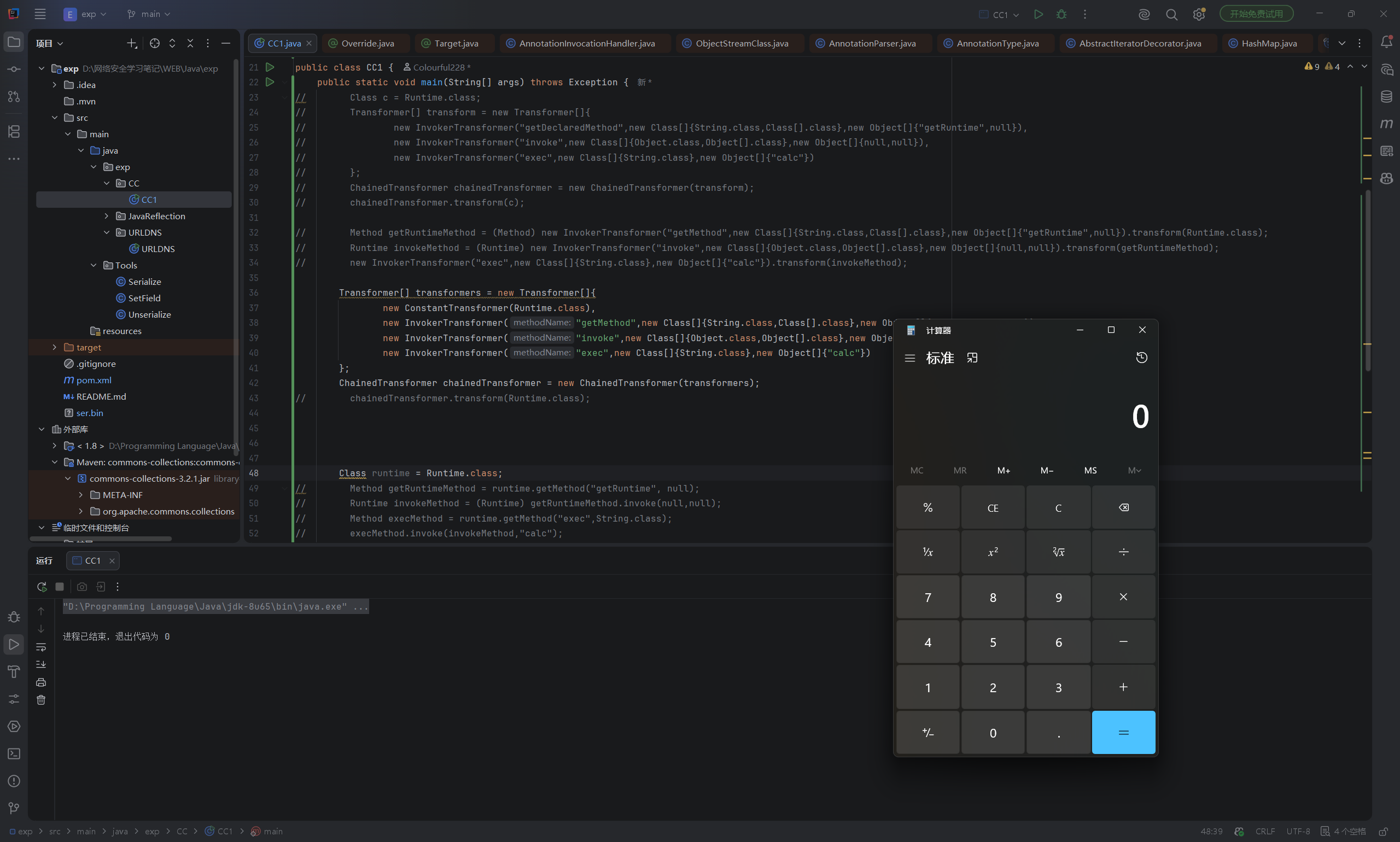Screen dimensions: 1400x842
Task: Open the Database tool window
Action: (x=1386, y=96)
